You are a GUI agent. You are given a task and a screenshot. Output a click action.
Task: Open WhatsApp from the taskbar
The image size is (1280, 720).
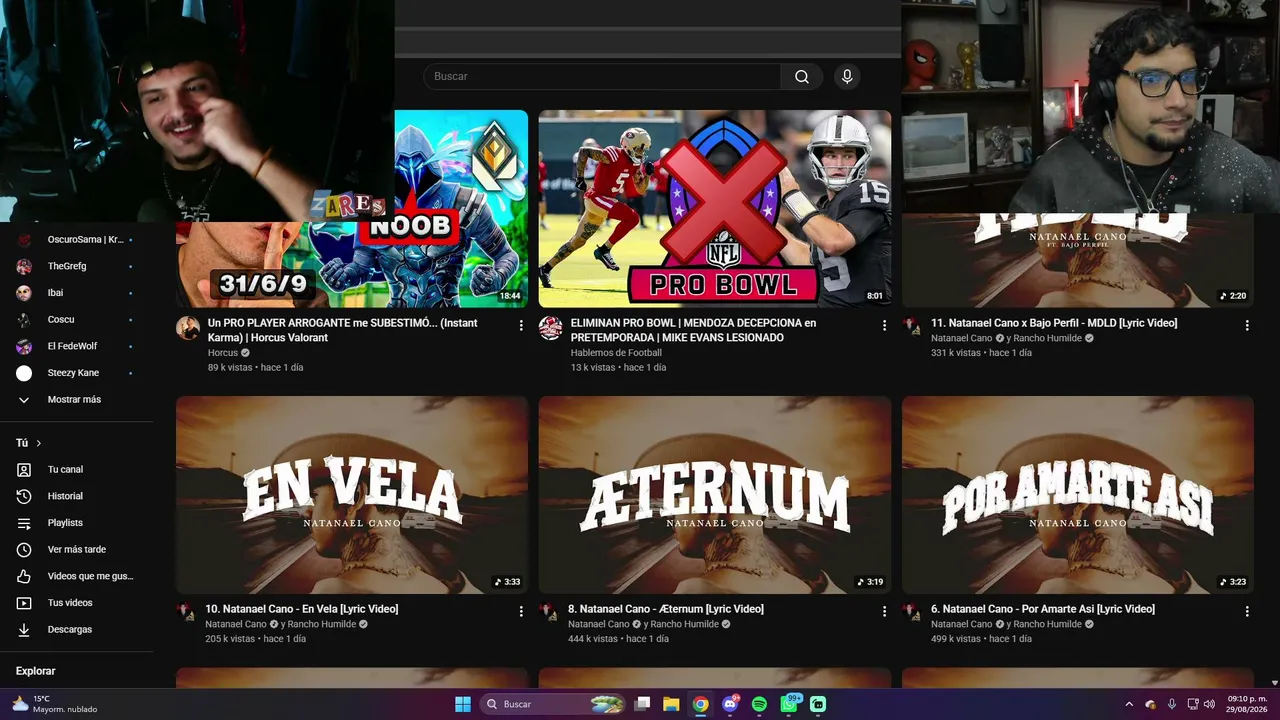789,704
